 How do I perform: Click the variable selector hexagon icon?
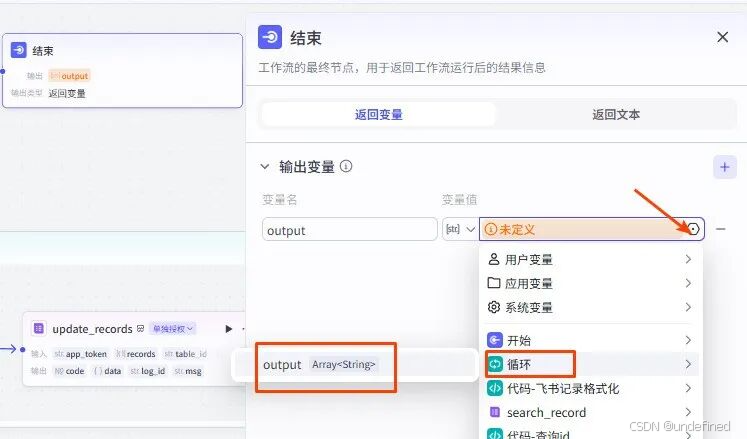pos(693,229)
